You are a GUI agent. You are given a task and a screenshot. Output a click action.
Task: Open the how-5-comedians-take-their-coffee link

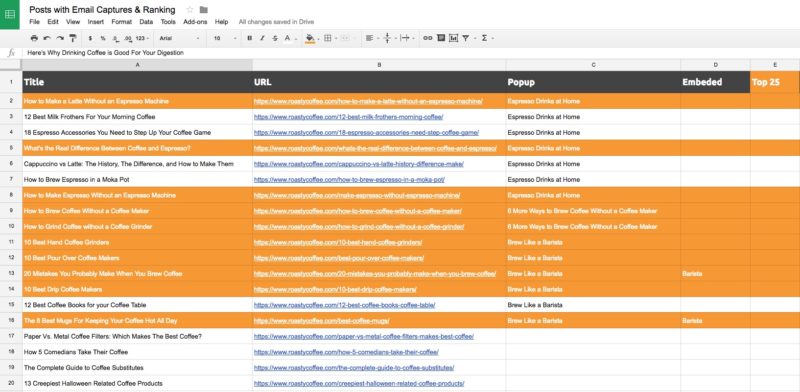(x=346, y=352)
